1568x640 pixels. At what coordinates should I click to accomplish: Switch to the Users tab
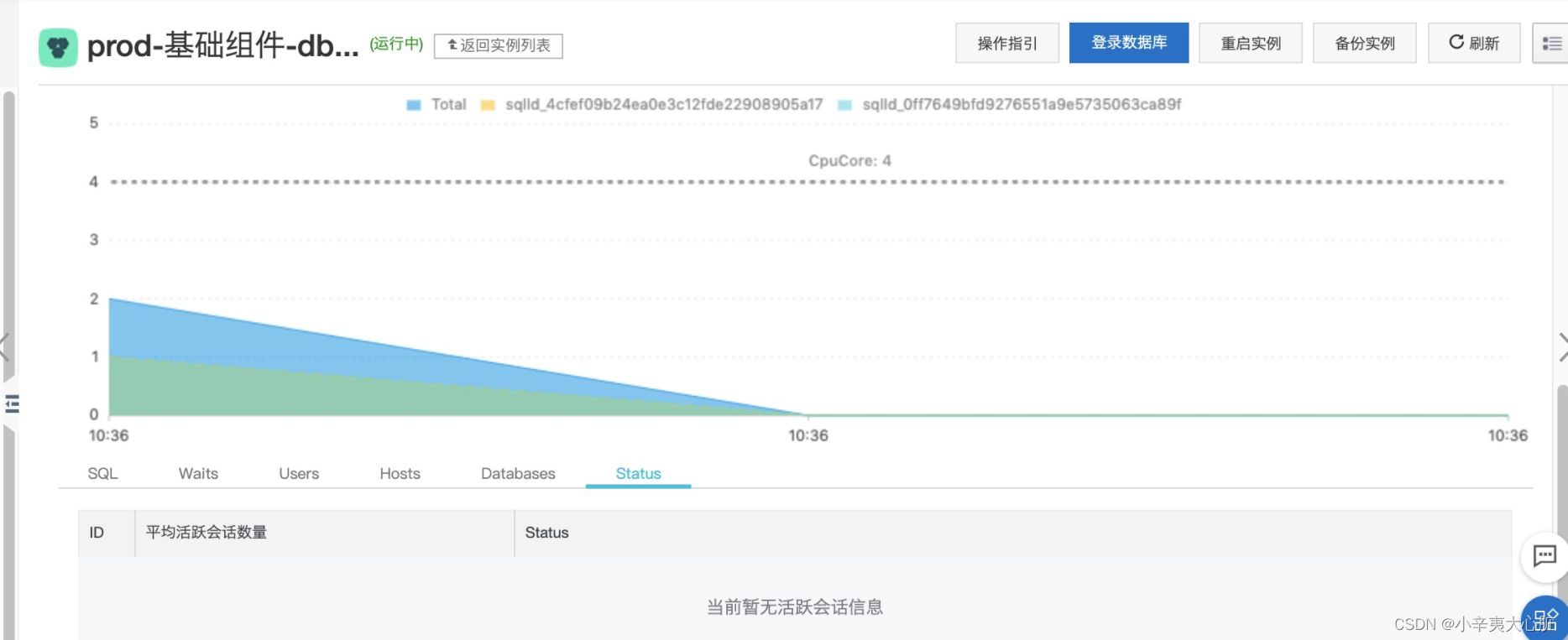coord(299,473)
